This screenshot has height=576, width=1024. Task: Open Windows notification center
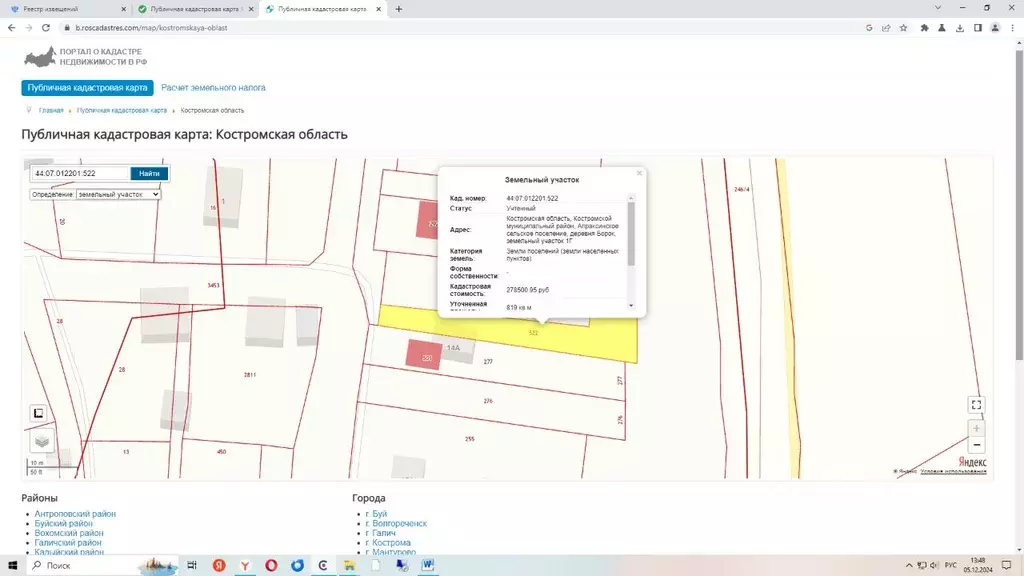1006,566
